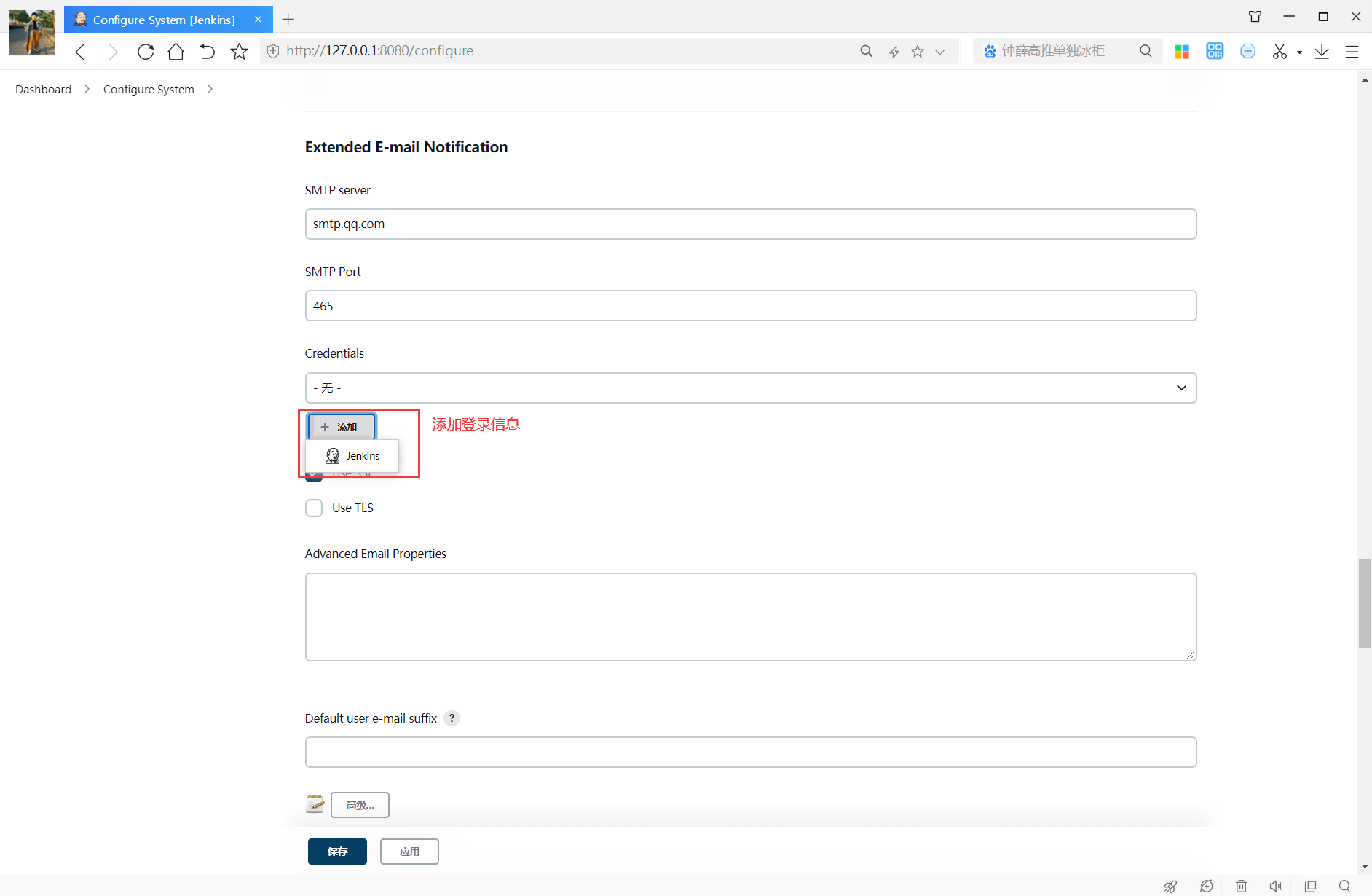This screenshot has height=896, width=1372.
Task: Open the browser hamburger menu
Action: (1352, 52)
